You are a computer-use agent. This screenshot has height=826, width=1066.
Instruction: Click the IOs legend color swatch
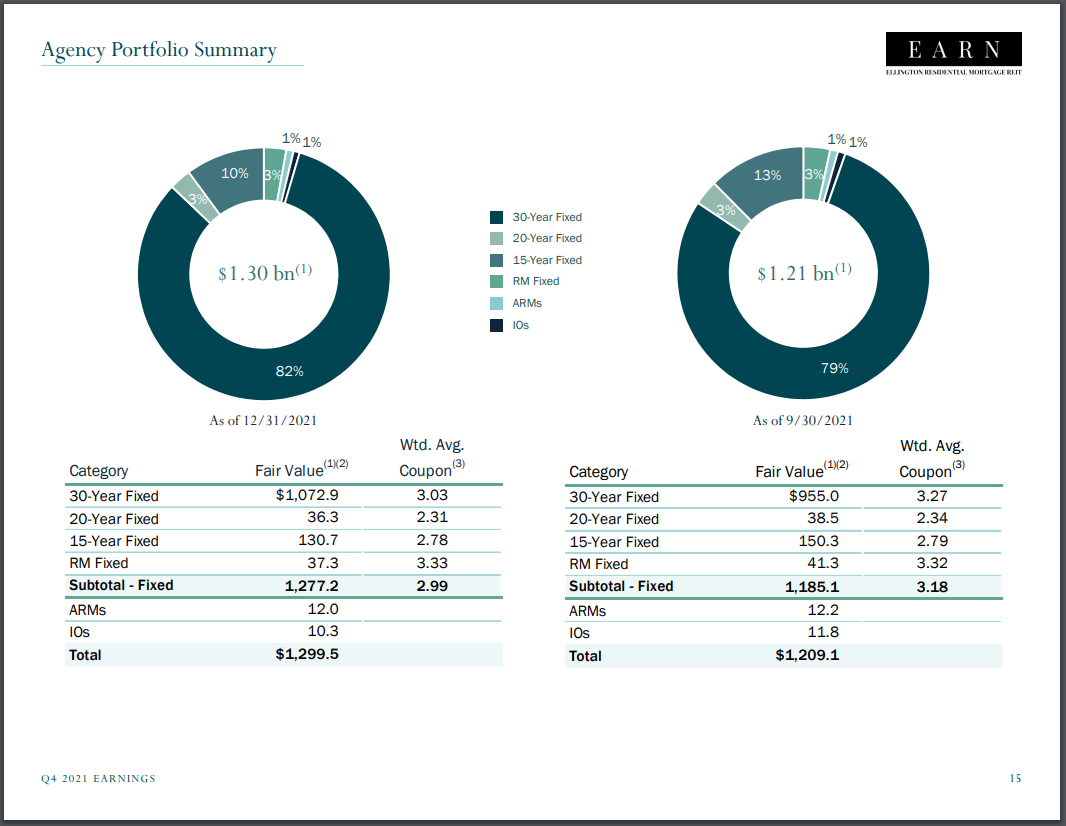tap(496, 325)
